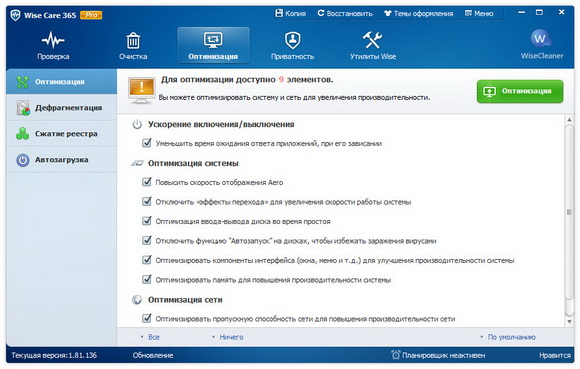The image size is (580, 369).
Task: Click the Нравится link
Action: 554,355
